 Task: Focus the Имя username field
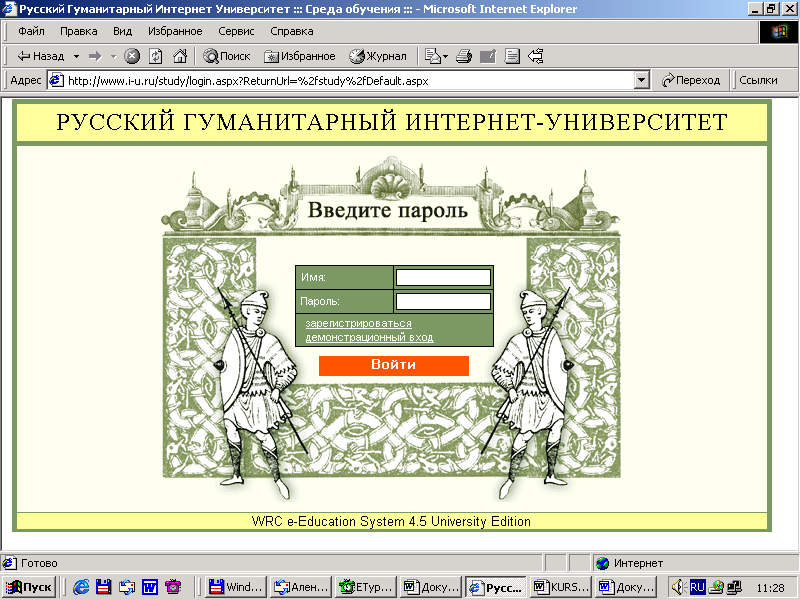click(x=443, y=278)
